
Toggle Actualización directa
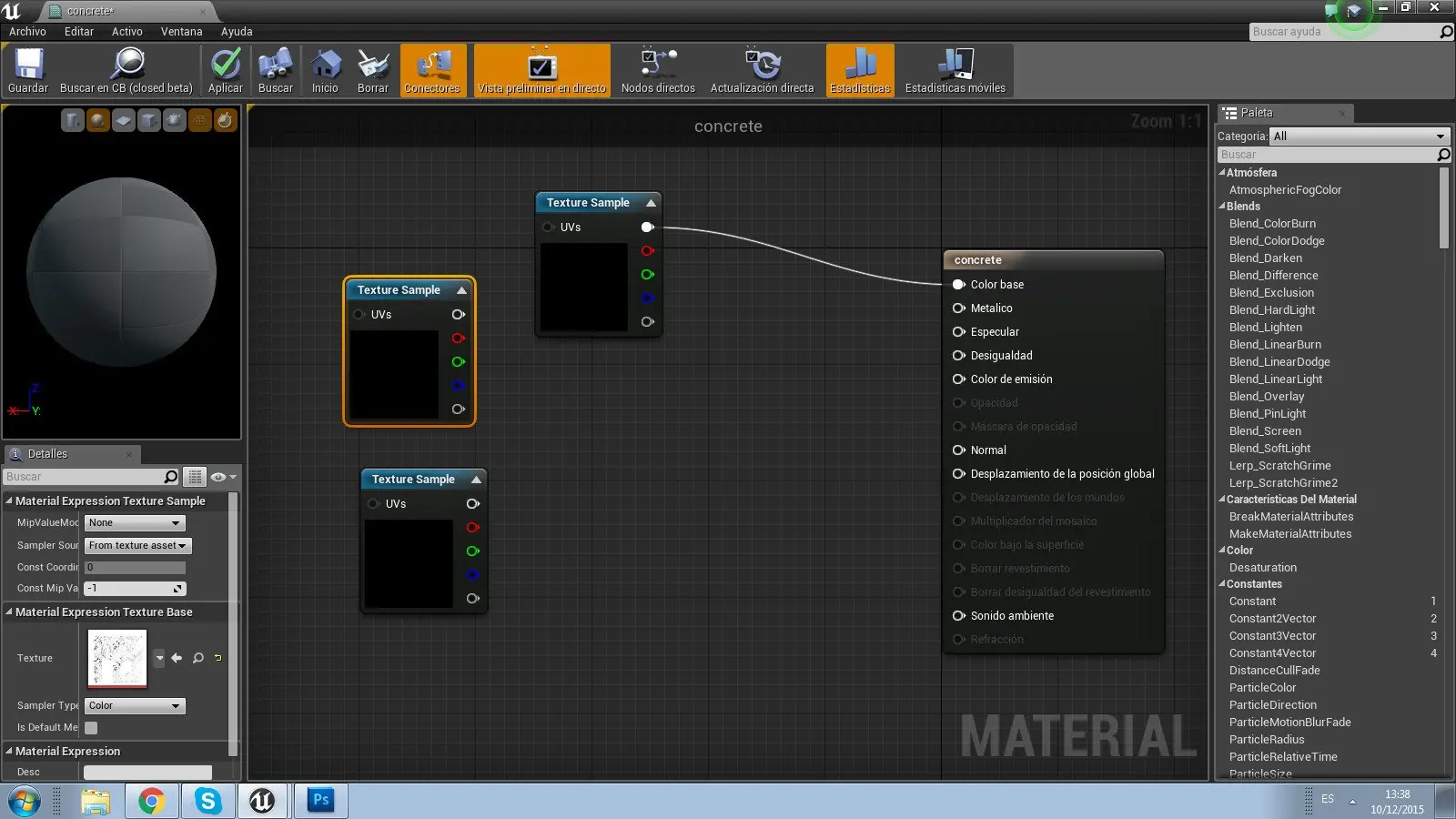click(x=763, y=71)
